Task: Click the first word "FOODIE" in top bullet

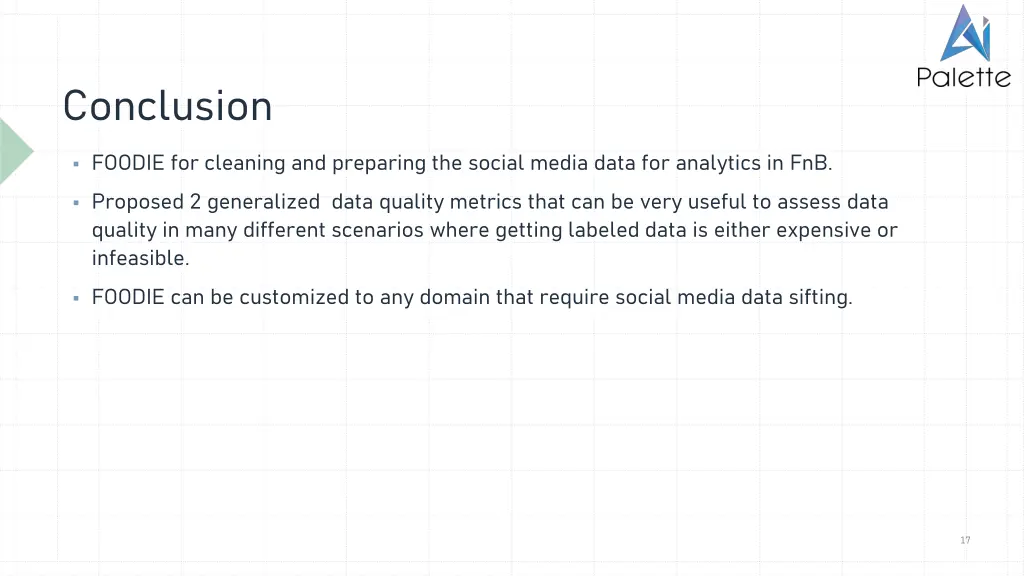Action: (x=128, y=163)
